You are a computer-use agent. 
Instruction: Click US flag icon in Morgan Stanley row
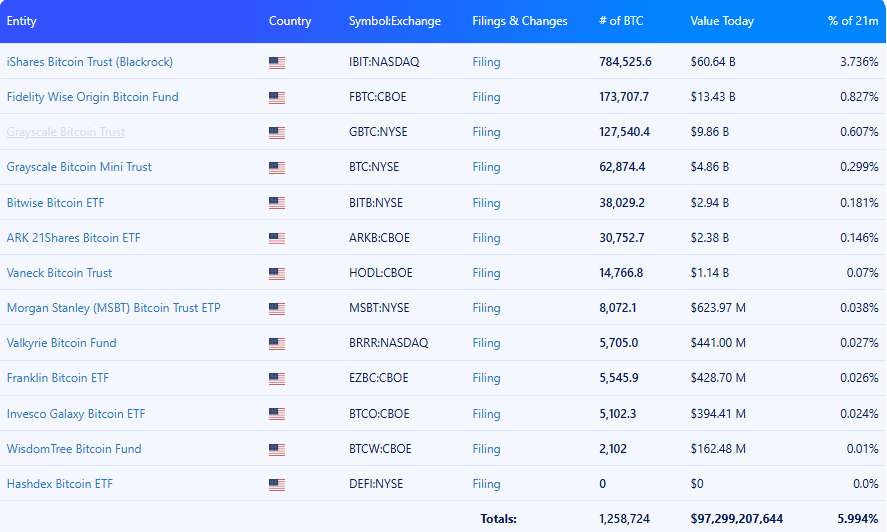[x=277, y=309]
